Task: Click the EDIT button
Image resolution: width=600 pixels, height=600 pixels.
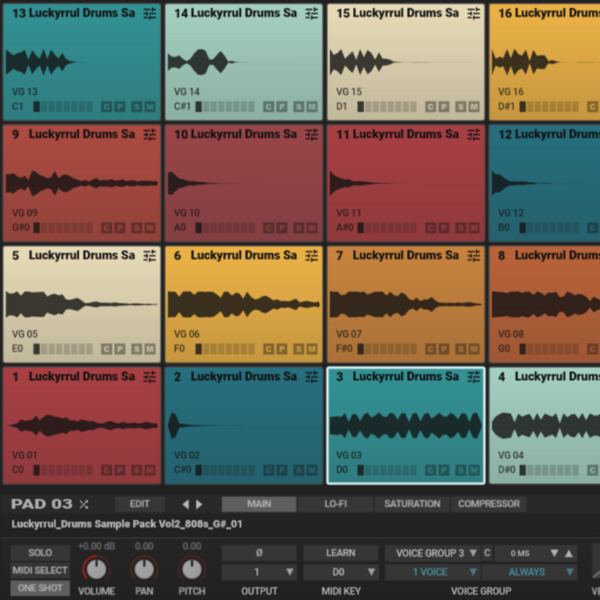Action: click(140, 504)
